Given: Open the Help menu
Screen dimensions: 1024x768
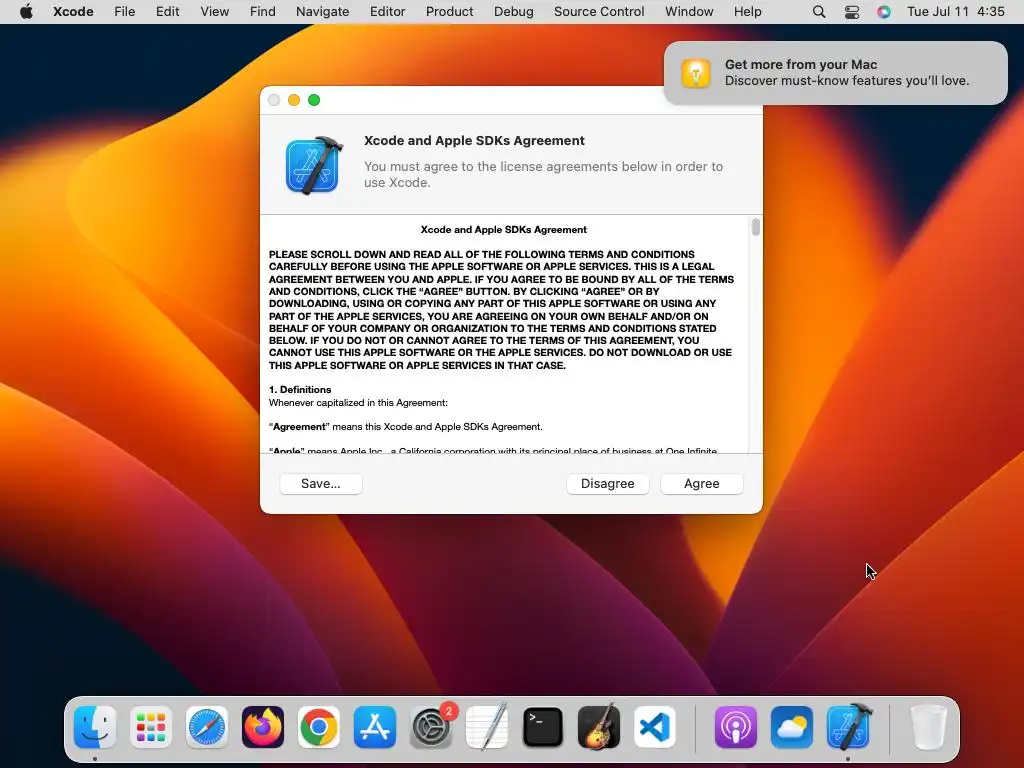Looking at the screenshot, I should coord(747,11).
